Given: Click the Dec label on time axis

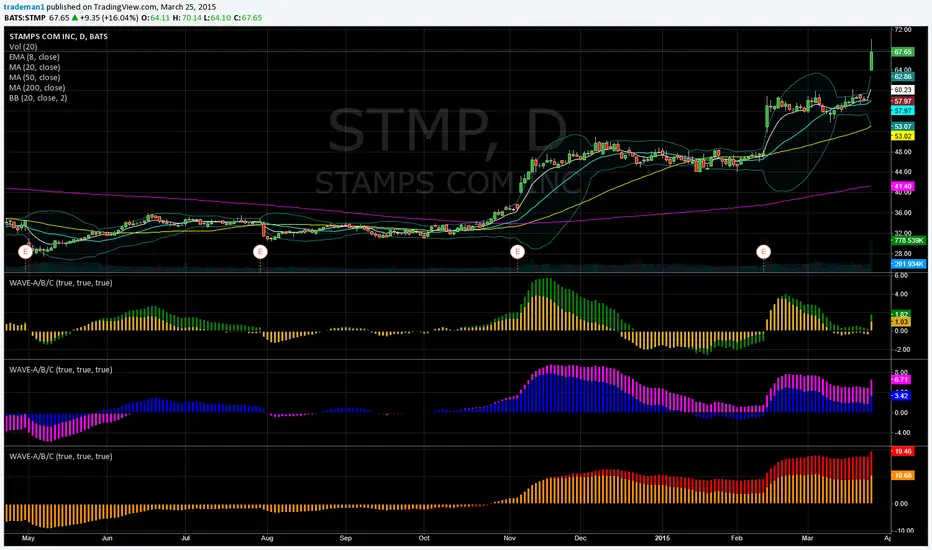Looking at the screenshot, I should tap(580, 538).
